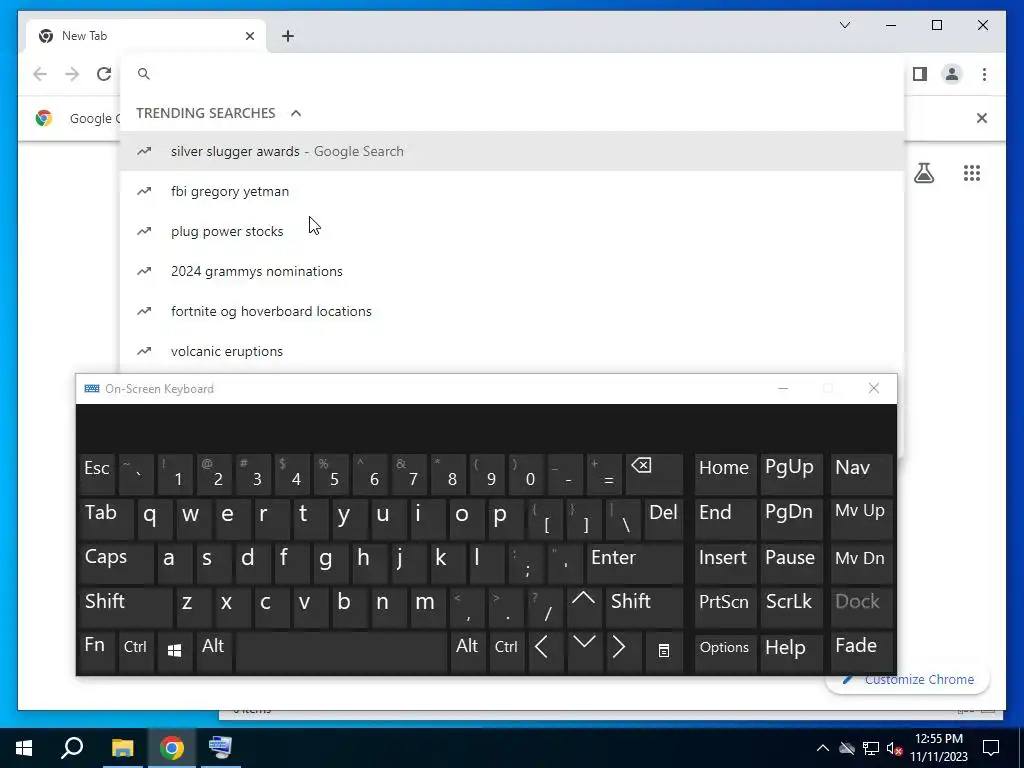Tap the Mv Dn key on the keyboard
The width and height of the screenshot is (1024, 768).
click(x=861, y=563)
